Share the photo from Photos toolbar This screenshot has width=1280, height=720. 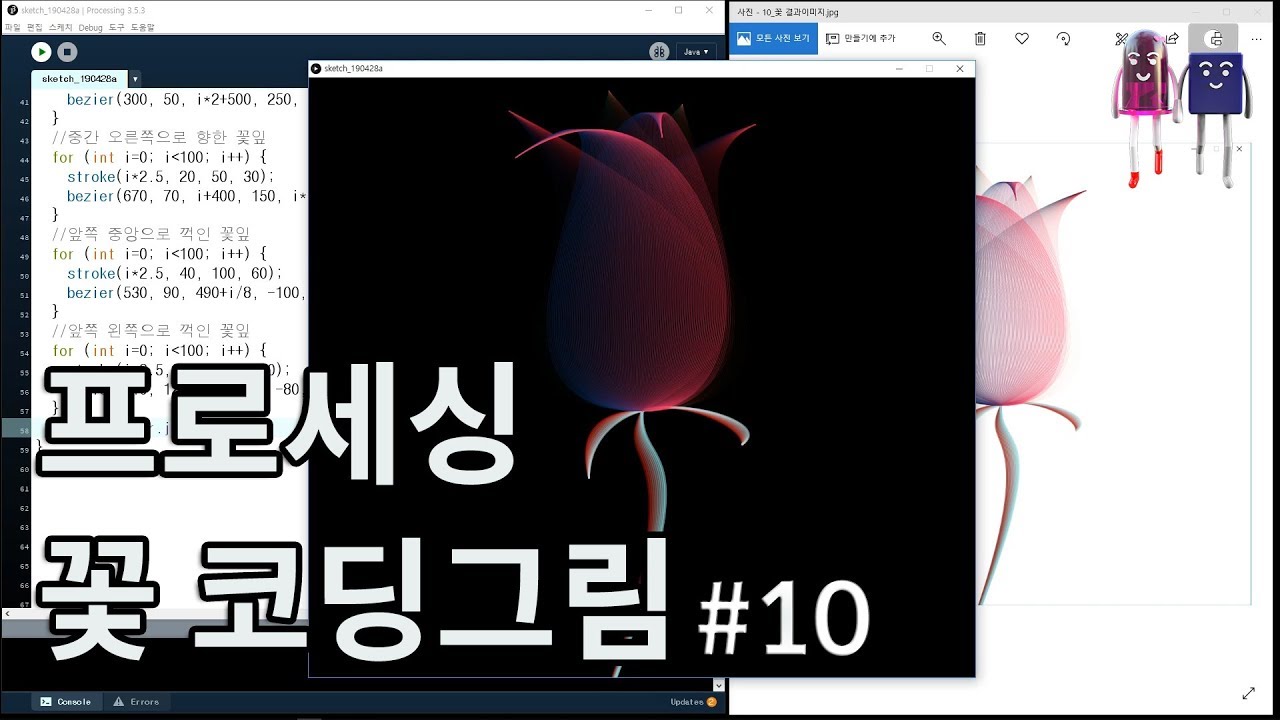coord(1172,38)
